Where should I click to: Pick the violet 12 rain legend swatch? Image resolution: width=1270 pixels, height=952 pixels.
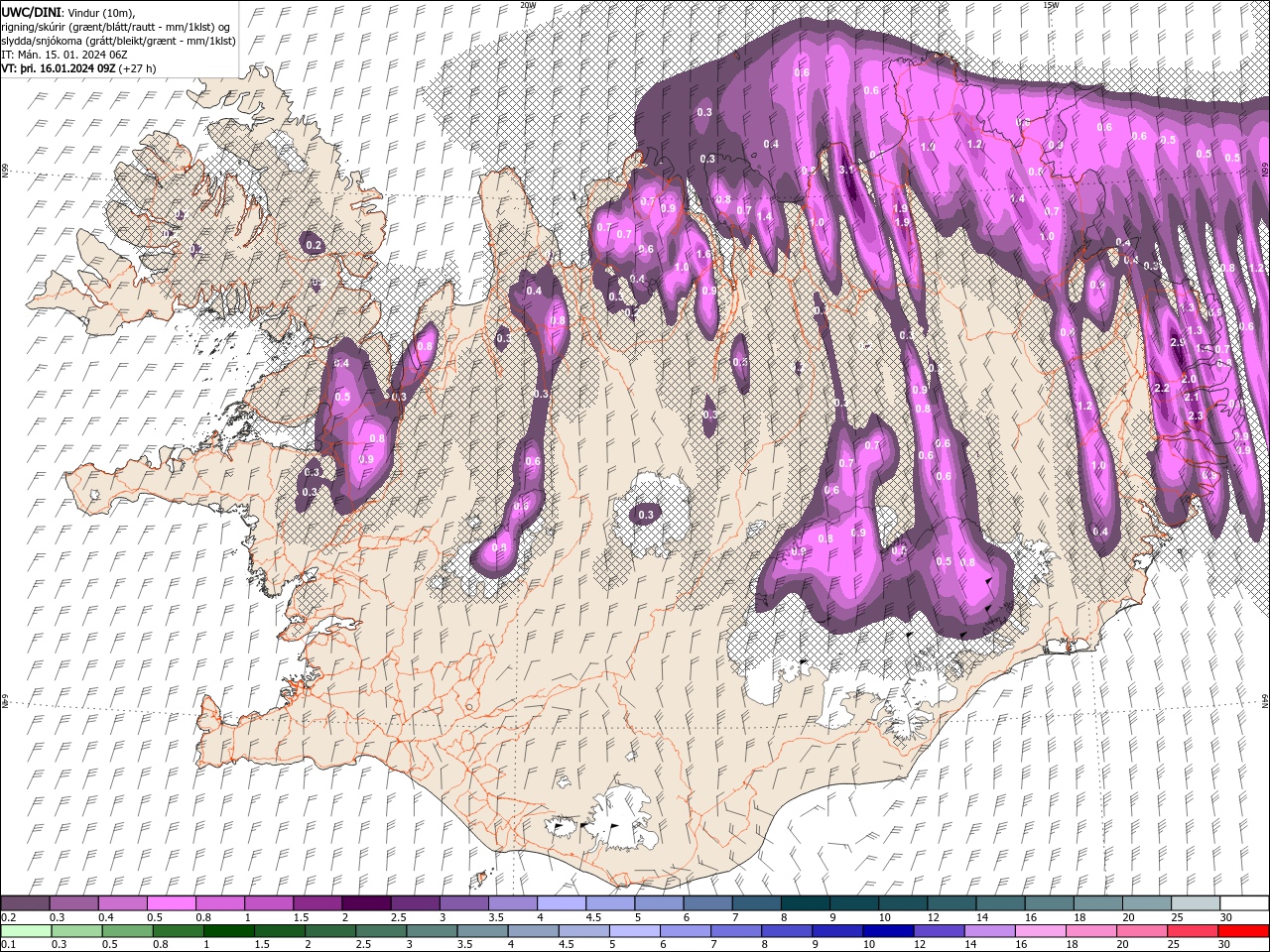tap(940, 930)
